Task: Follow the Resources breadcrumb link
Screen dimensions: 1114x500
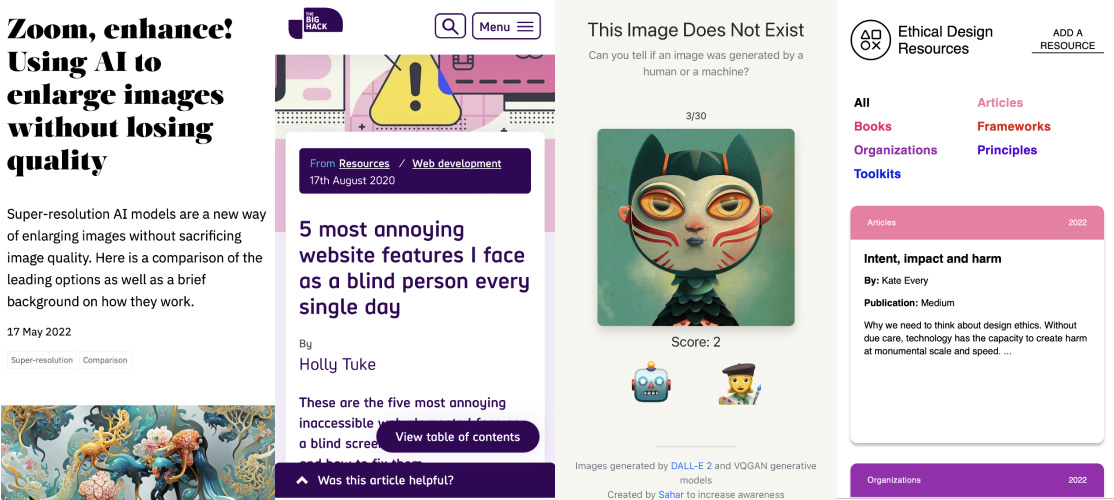Action: [364, 163]
